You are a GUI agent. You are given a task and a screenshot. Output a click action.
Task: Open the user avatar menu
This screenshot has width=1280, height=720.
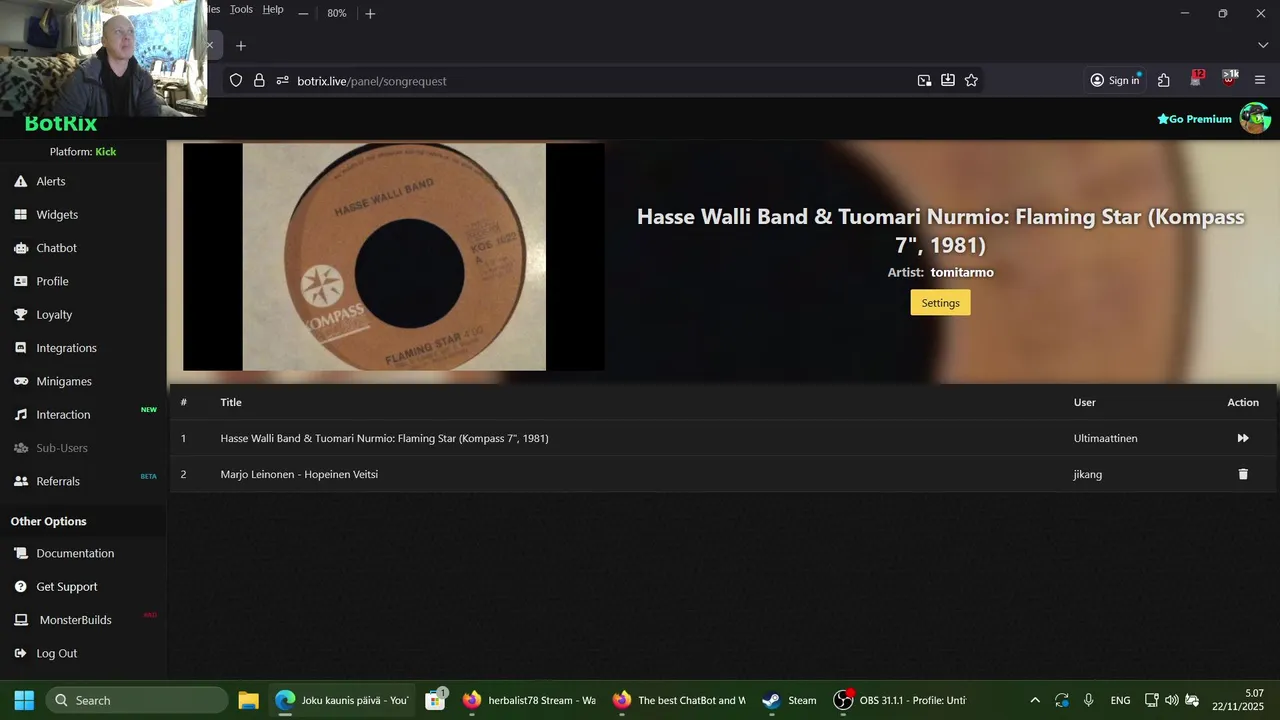pyautogui.click(x=1255, y=118)
